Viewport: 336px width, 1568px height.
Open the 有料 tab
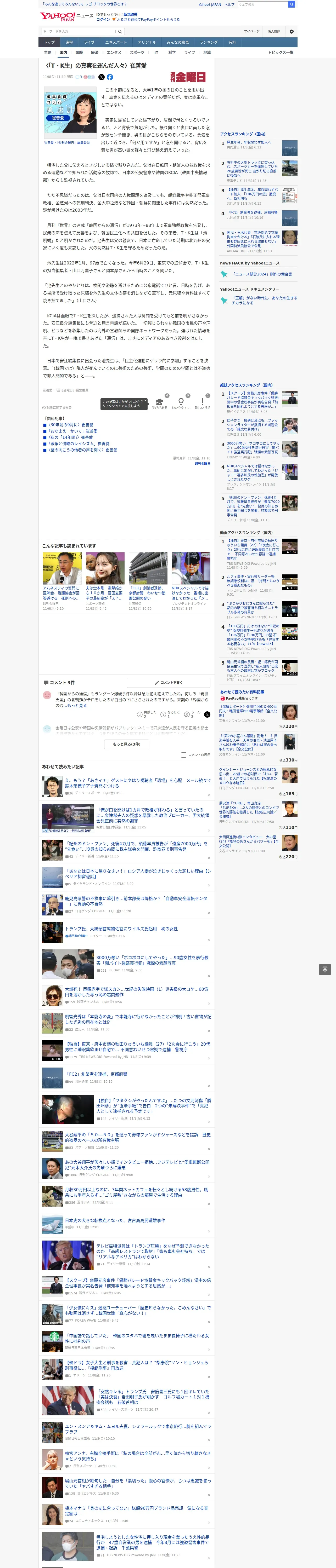(x=232, y=43)
